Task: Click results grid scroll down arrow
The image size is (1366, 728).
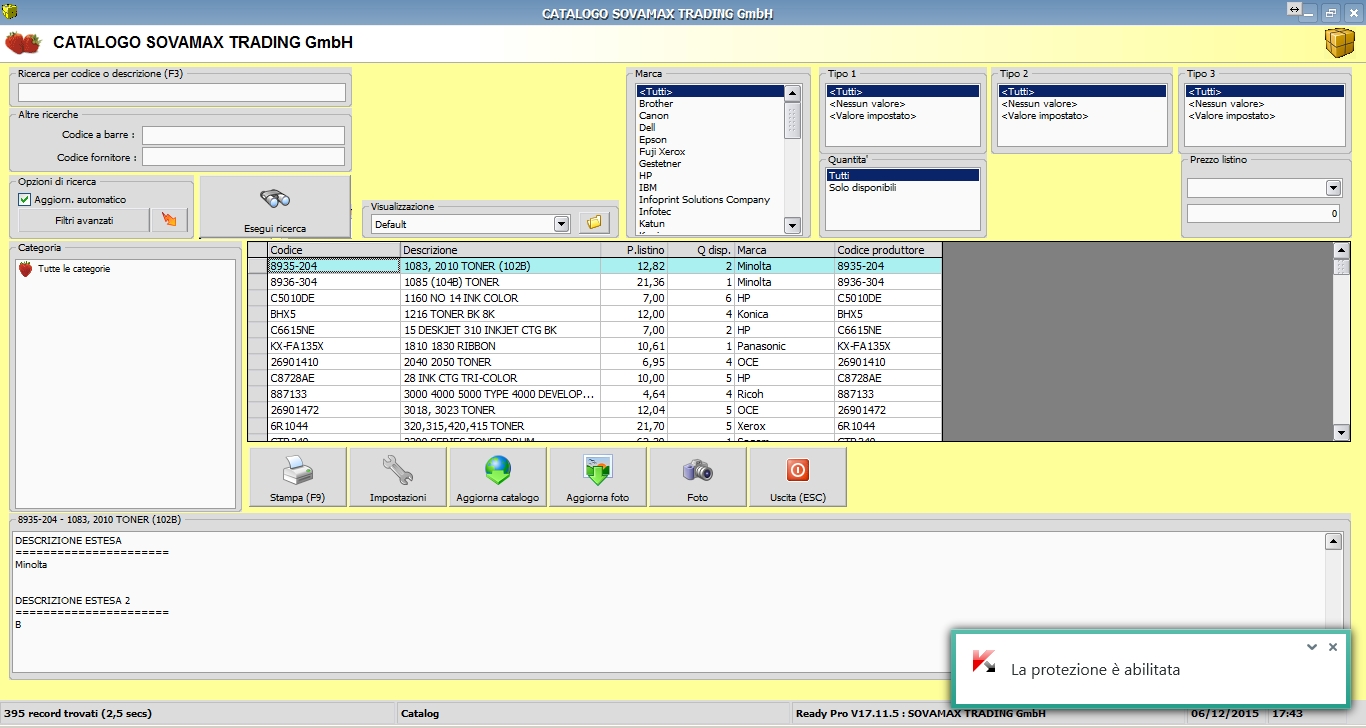Action: (1342, 432)
